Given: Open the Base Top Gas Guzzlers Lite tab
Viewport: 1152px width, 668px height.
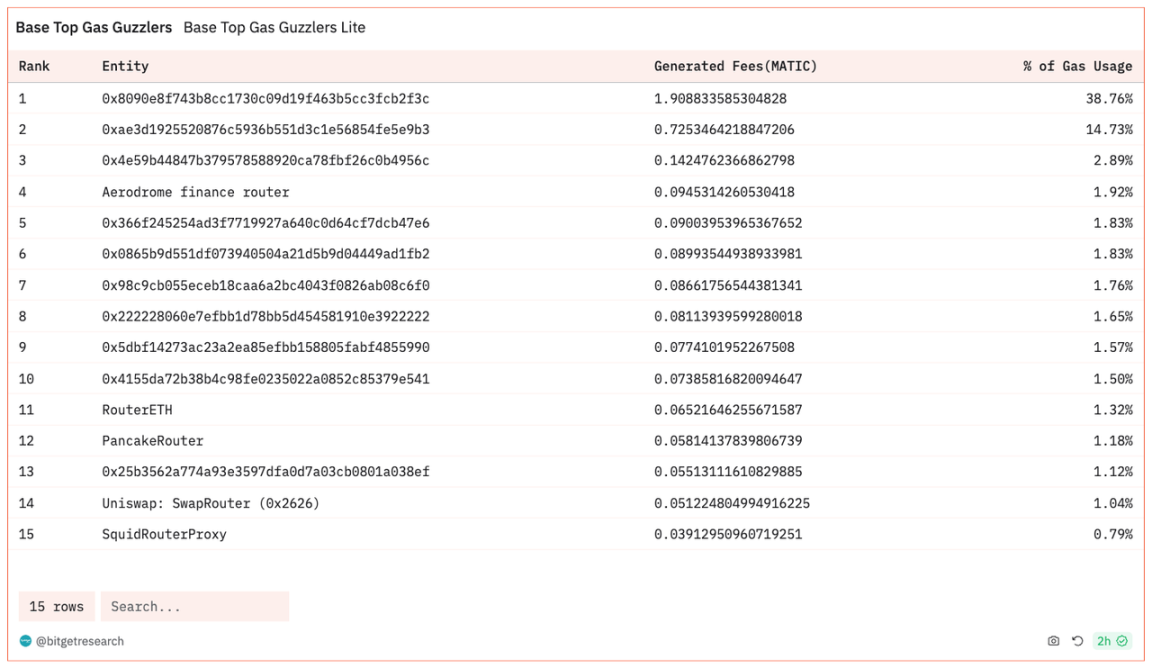Looking at the screenshot, I should coord(274,27).
